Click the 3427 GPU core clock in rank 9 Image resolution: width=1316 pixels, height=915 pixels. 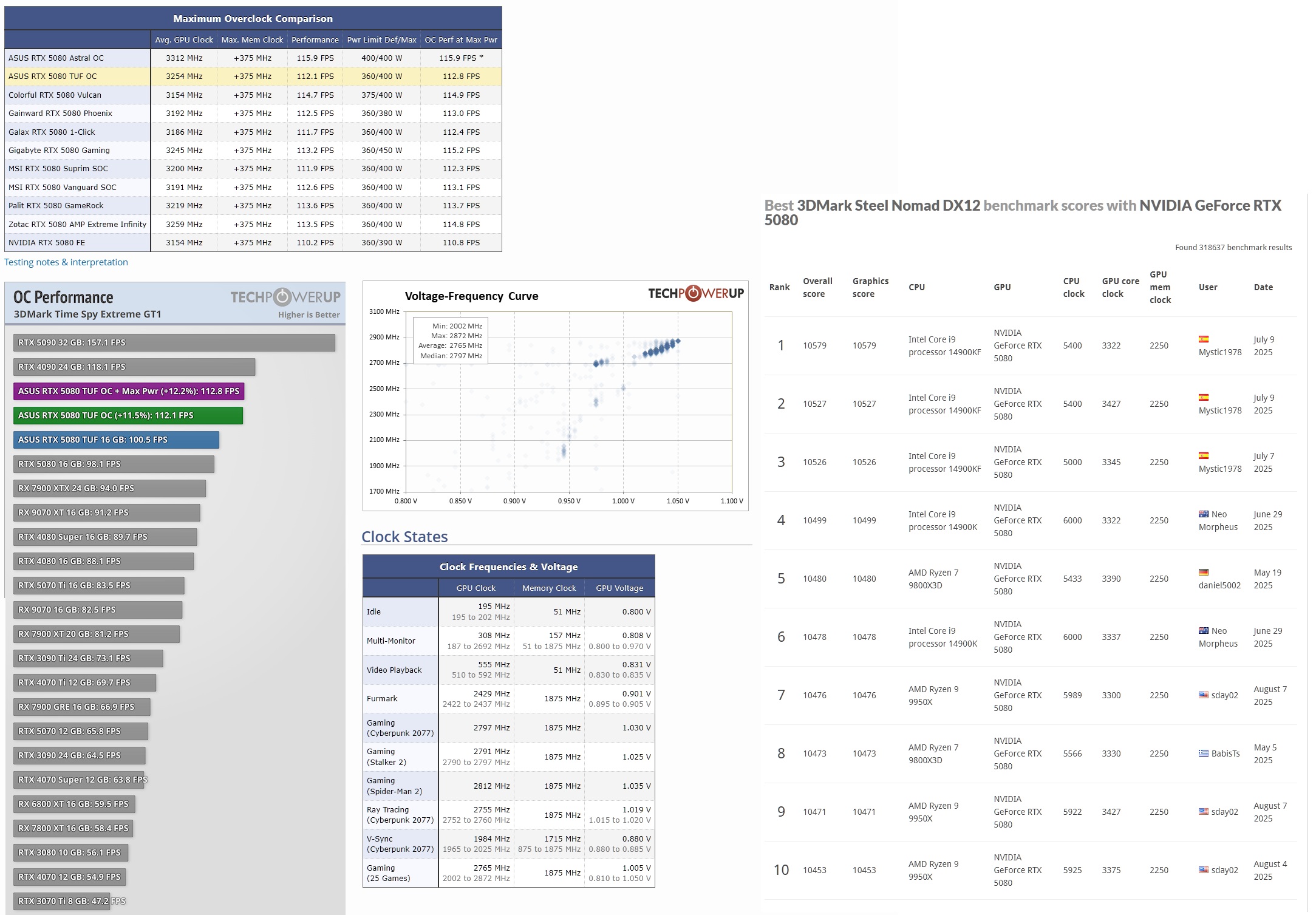pyautogui.click(x=1111, y=812)
